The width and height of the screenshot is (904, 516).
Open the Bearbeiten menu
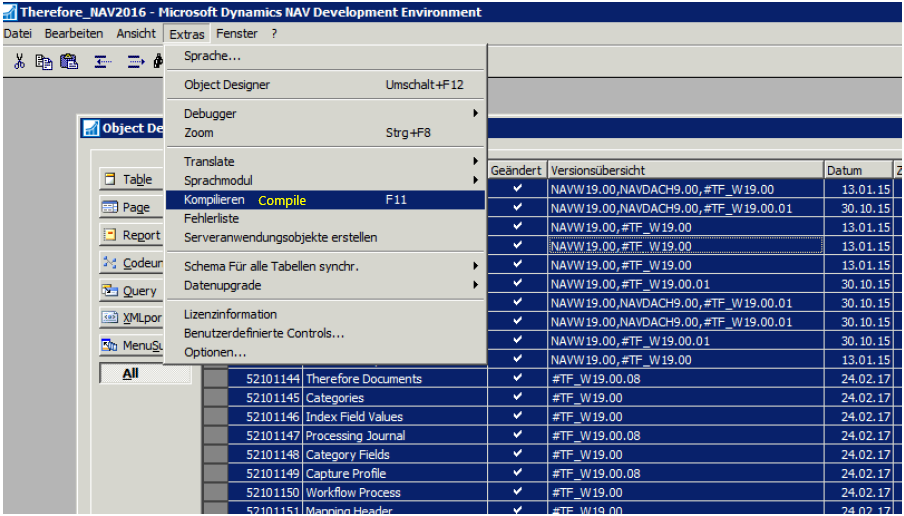pos(73,33)
